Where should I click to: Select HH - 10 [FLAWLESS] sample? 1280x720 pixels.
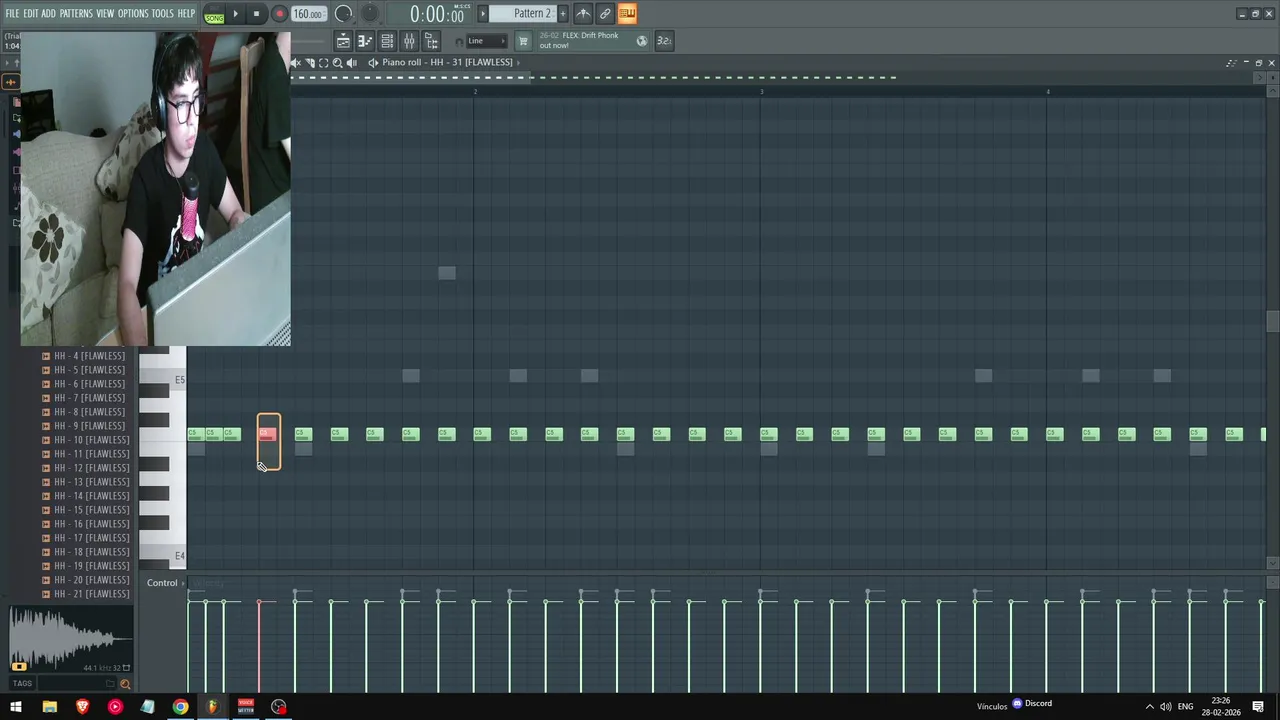(91, 440)
